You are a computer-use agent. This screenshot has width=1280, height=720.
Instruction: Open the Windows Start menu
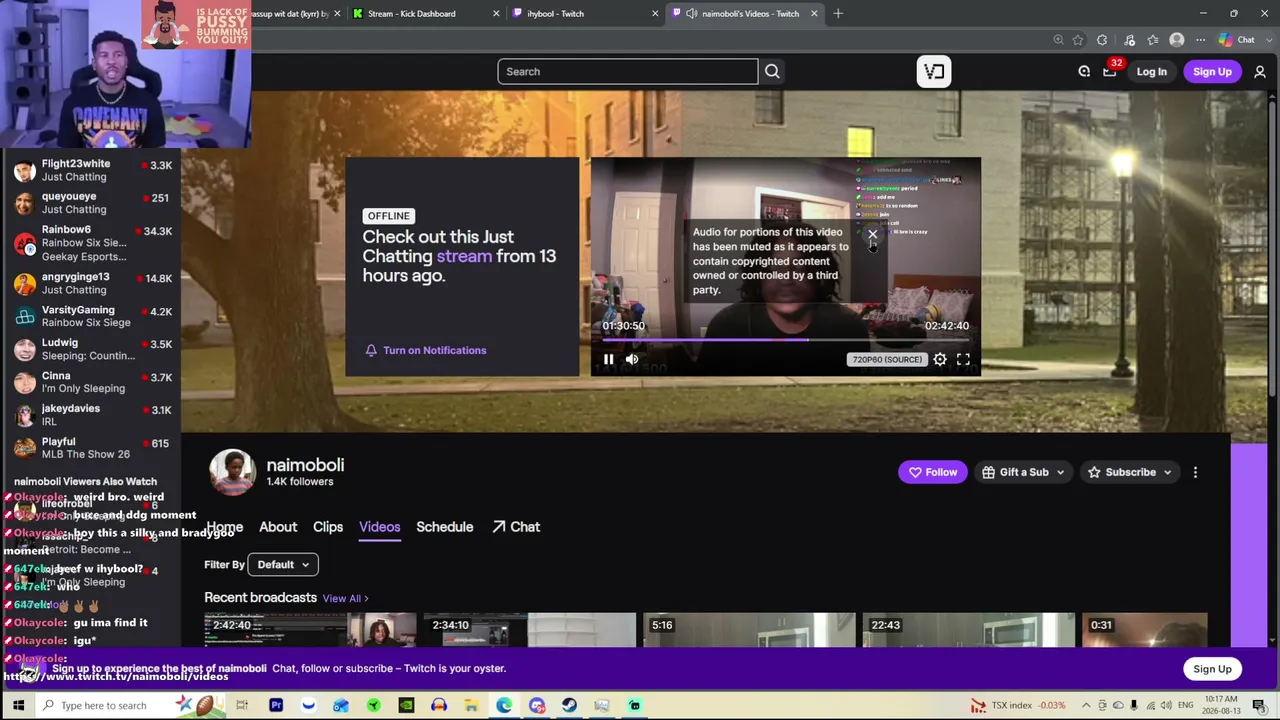pyautogui.click(x=18, y=706)
